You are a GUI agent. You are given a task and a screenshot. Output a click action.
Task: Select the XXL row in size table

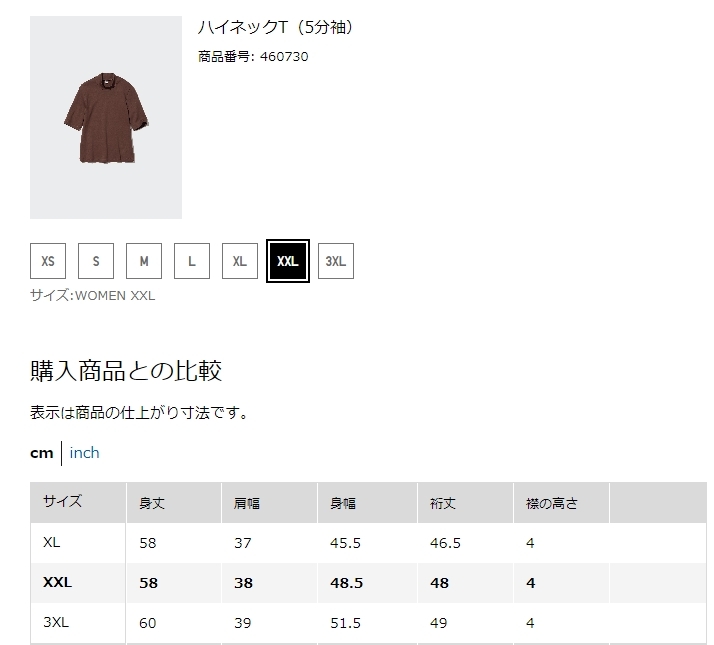click(x=57, y=583)
